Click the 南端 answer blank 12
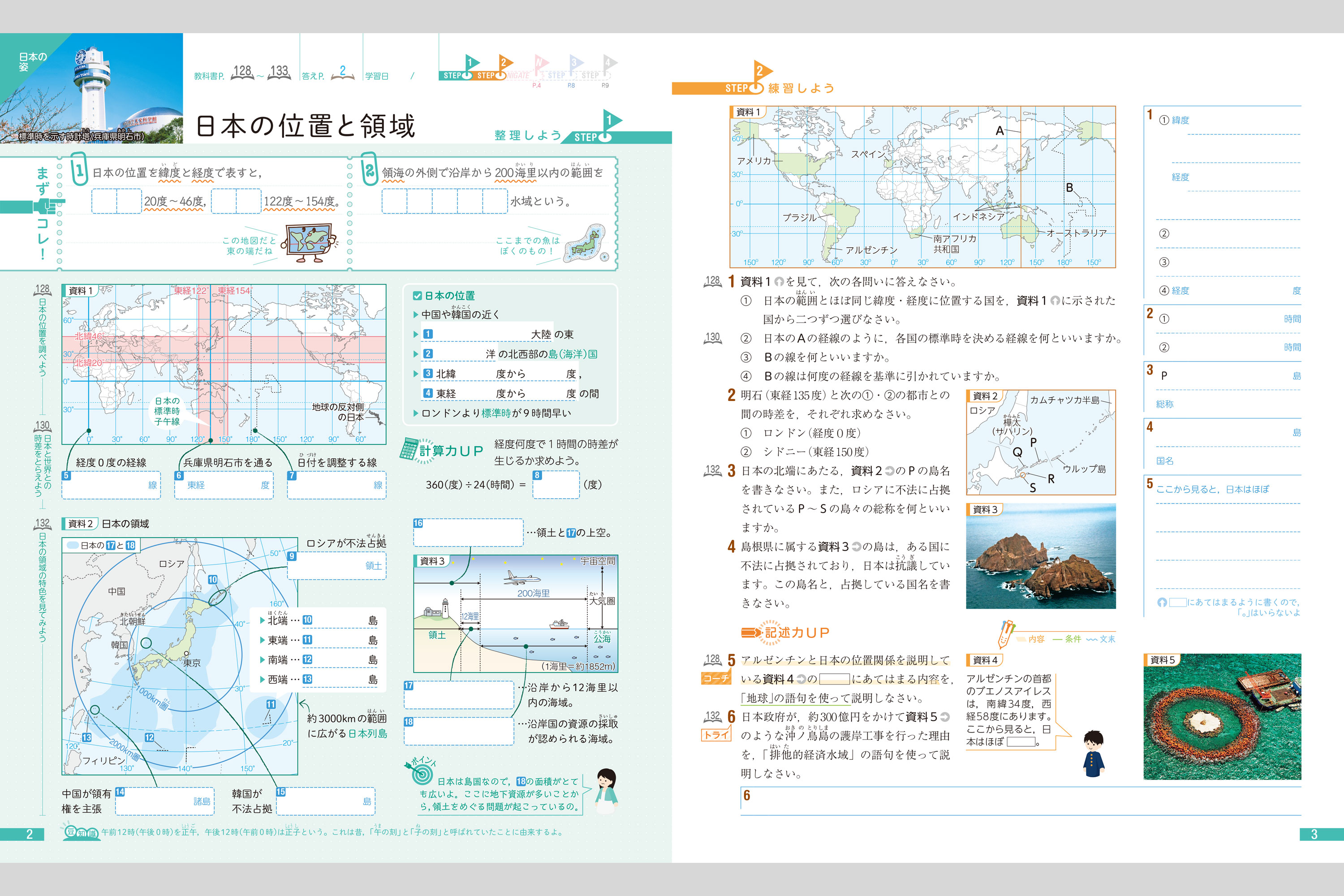The width and height of the screenshot is (1344, 896). (340, 659)
